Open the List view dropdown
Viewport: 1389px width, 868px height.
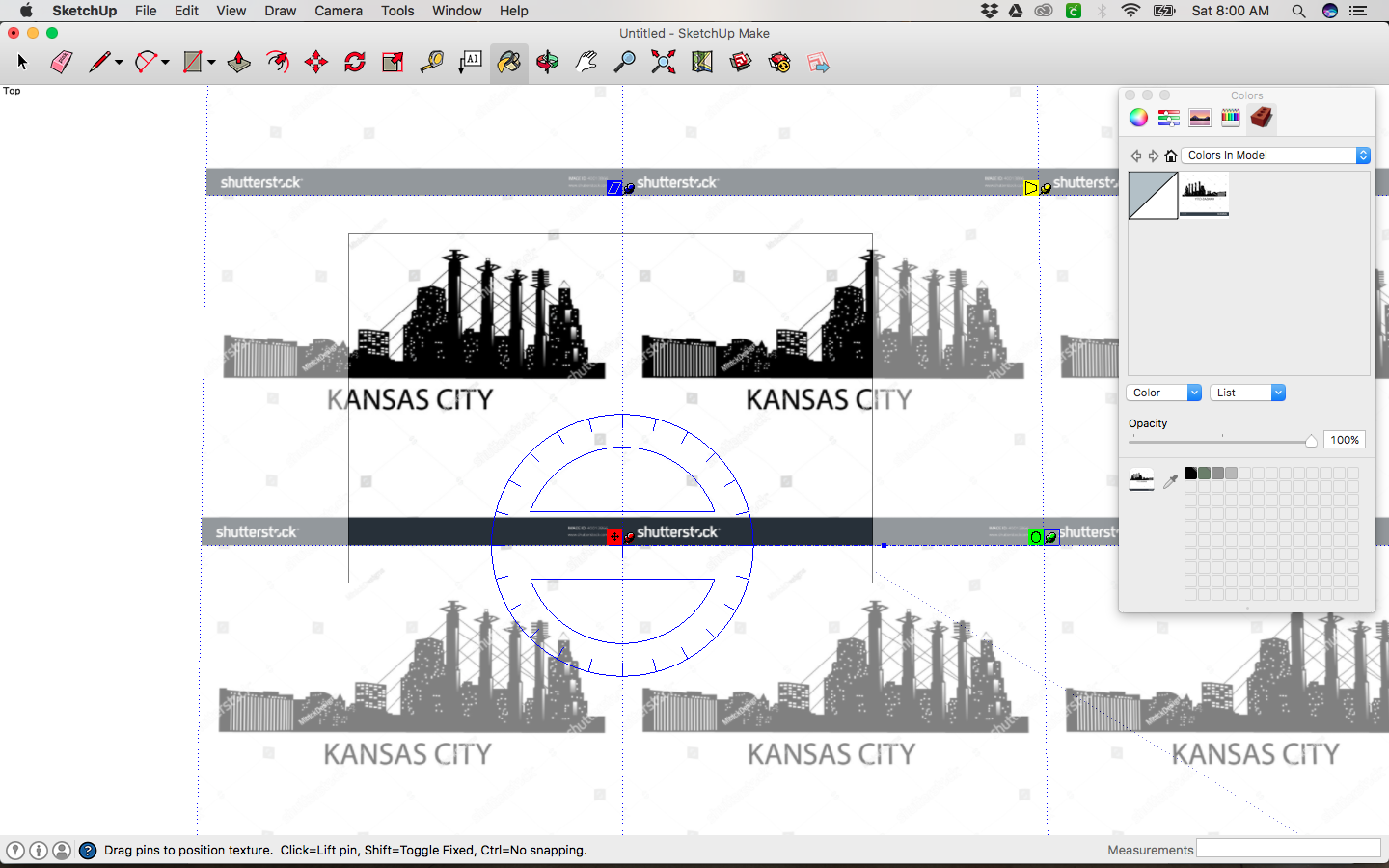[x=1247, y=393]
